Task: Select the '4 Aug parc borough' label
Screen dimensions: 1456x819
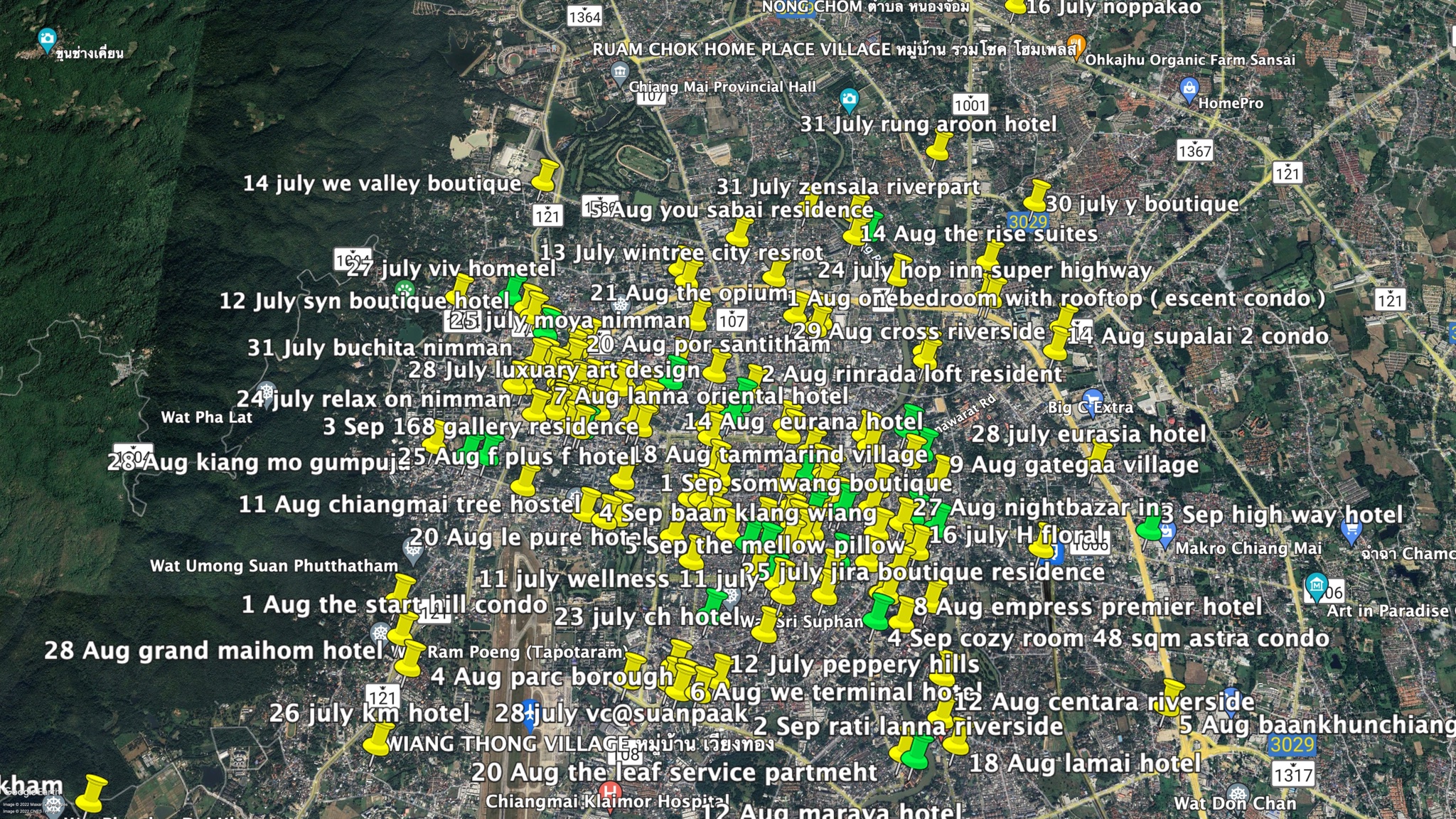Action: (x=552, y=677)
